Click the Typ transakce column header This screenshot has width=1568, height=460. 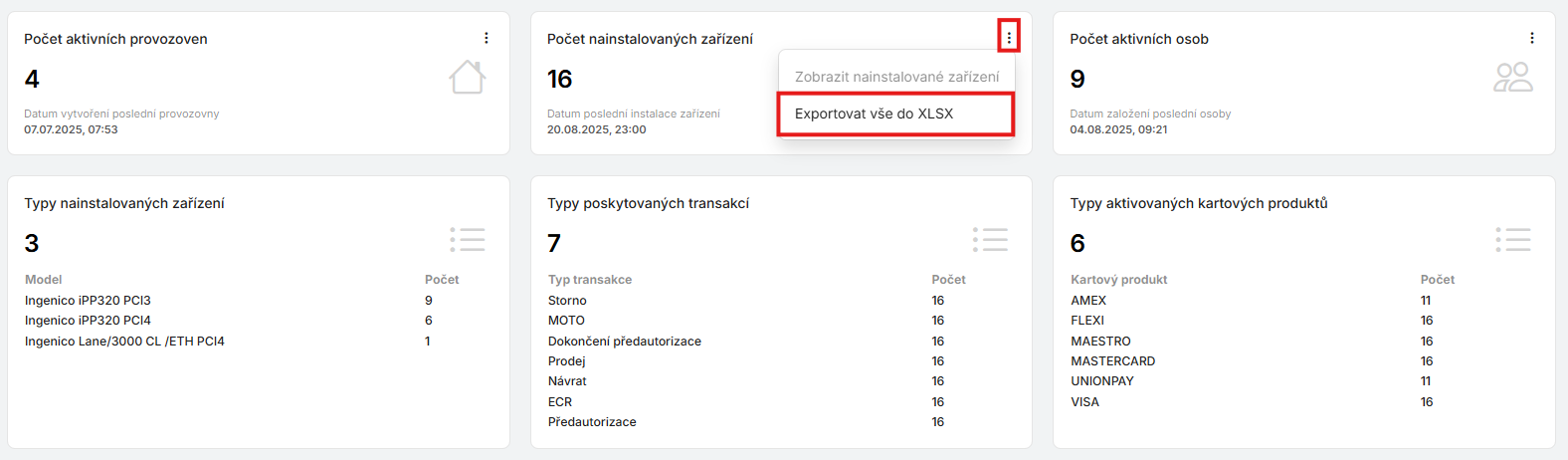(x=590, y=280)
